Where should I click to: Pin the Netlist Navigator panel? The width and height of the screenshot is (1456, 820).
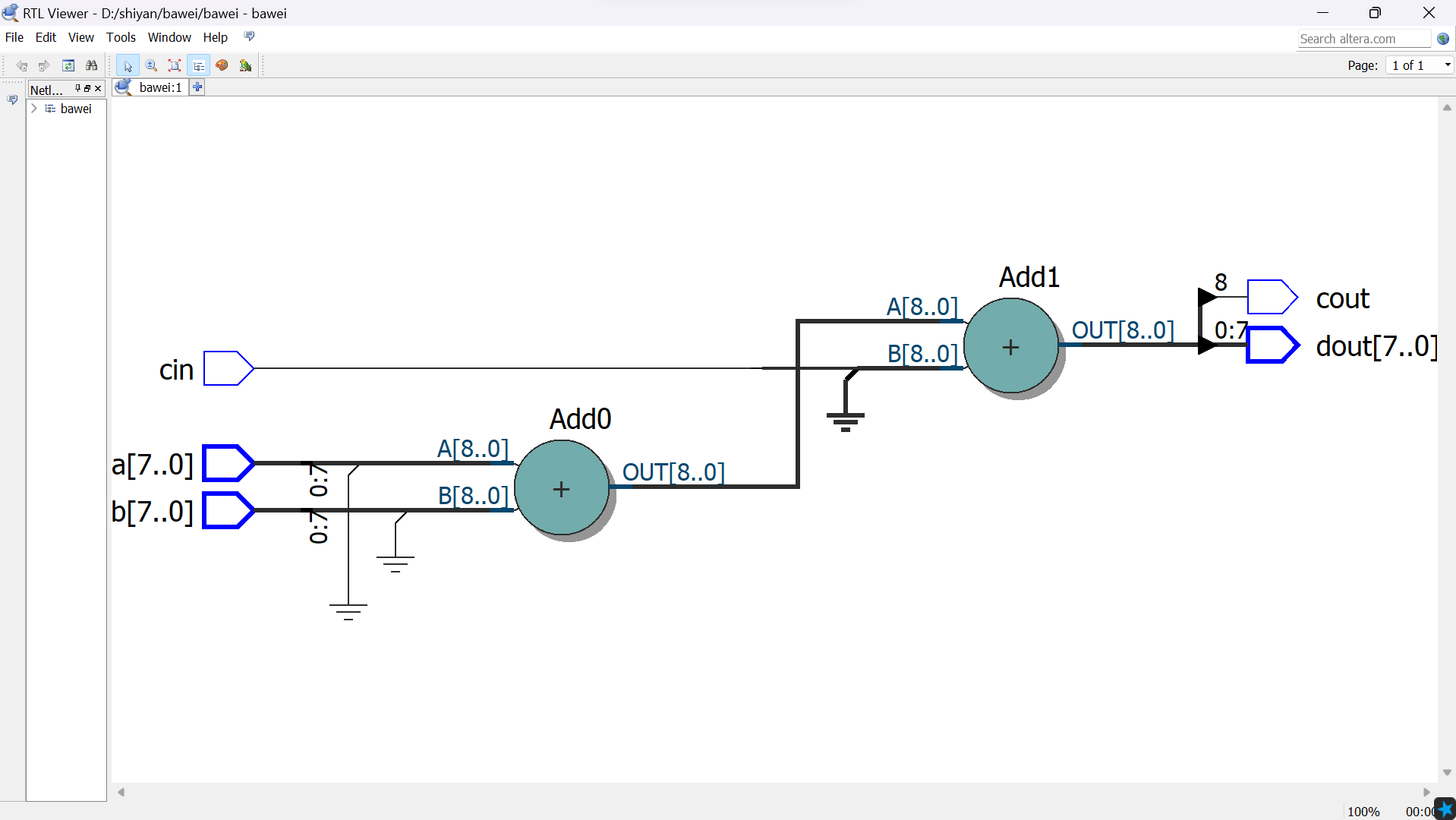click(77, 88)
